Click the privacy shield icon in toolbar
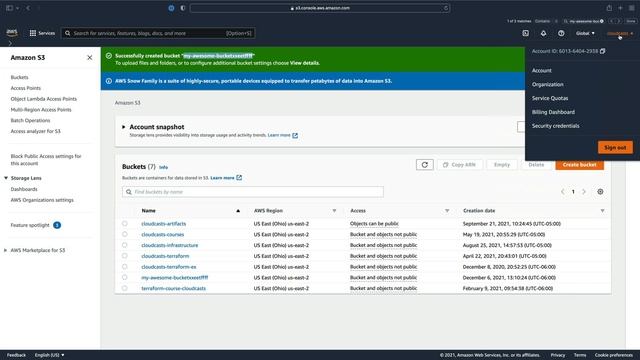Image resolution: width=640 pixels, height=360 pixels. click(x=182, y=8)
